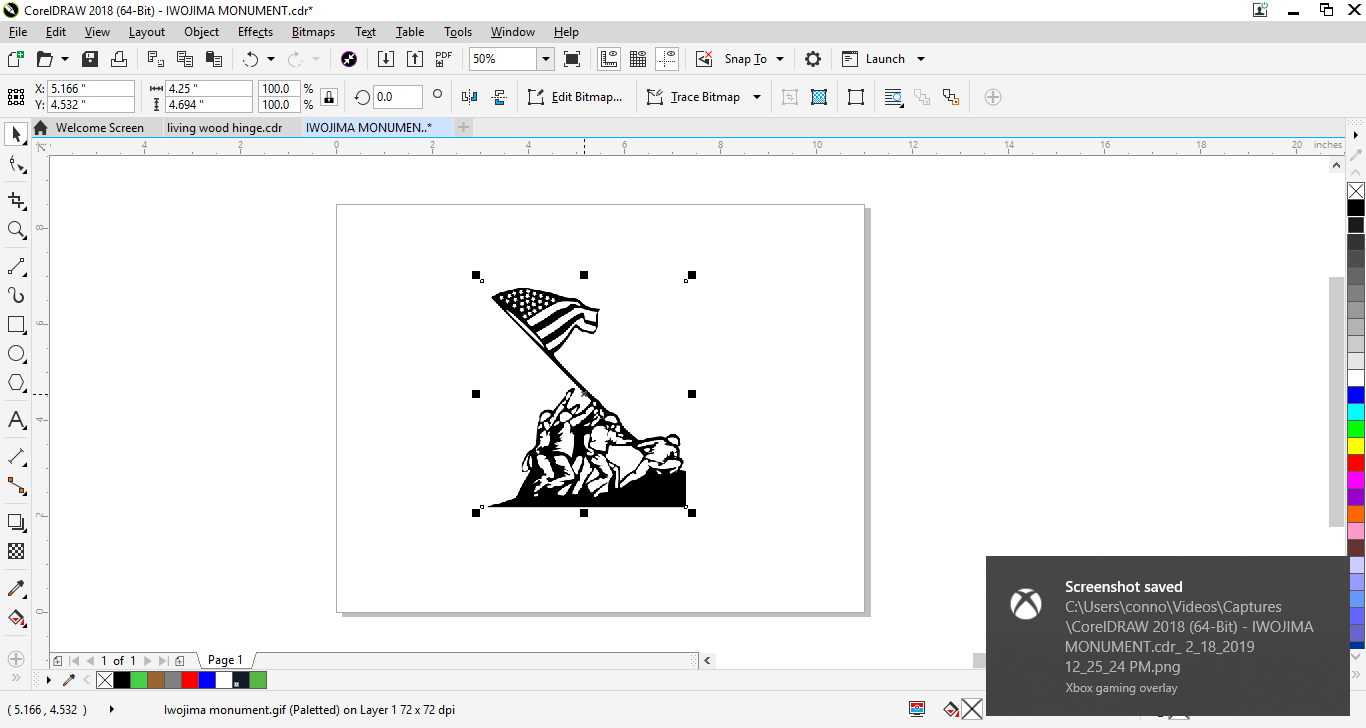Expand the Launch dropdown
This screenshot has width=1366, height=728.
(921, 59)
